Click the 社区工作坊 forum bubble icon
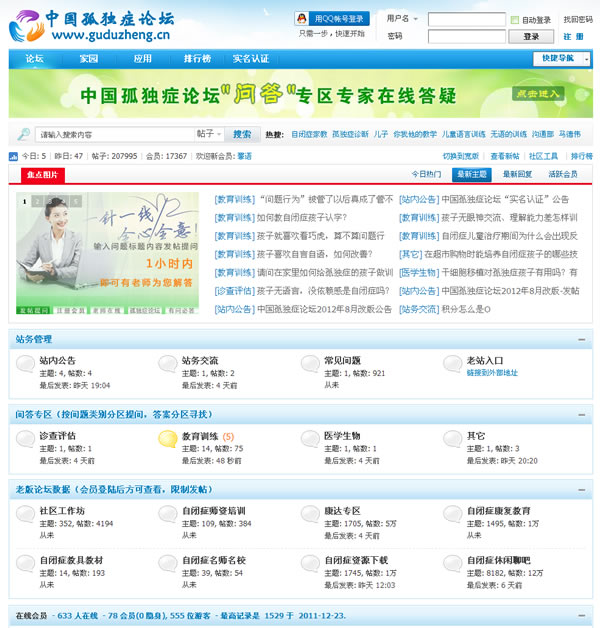Screen dimensions: 600x628 (x=26, y=516)
